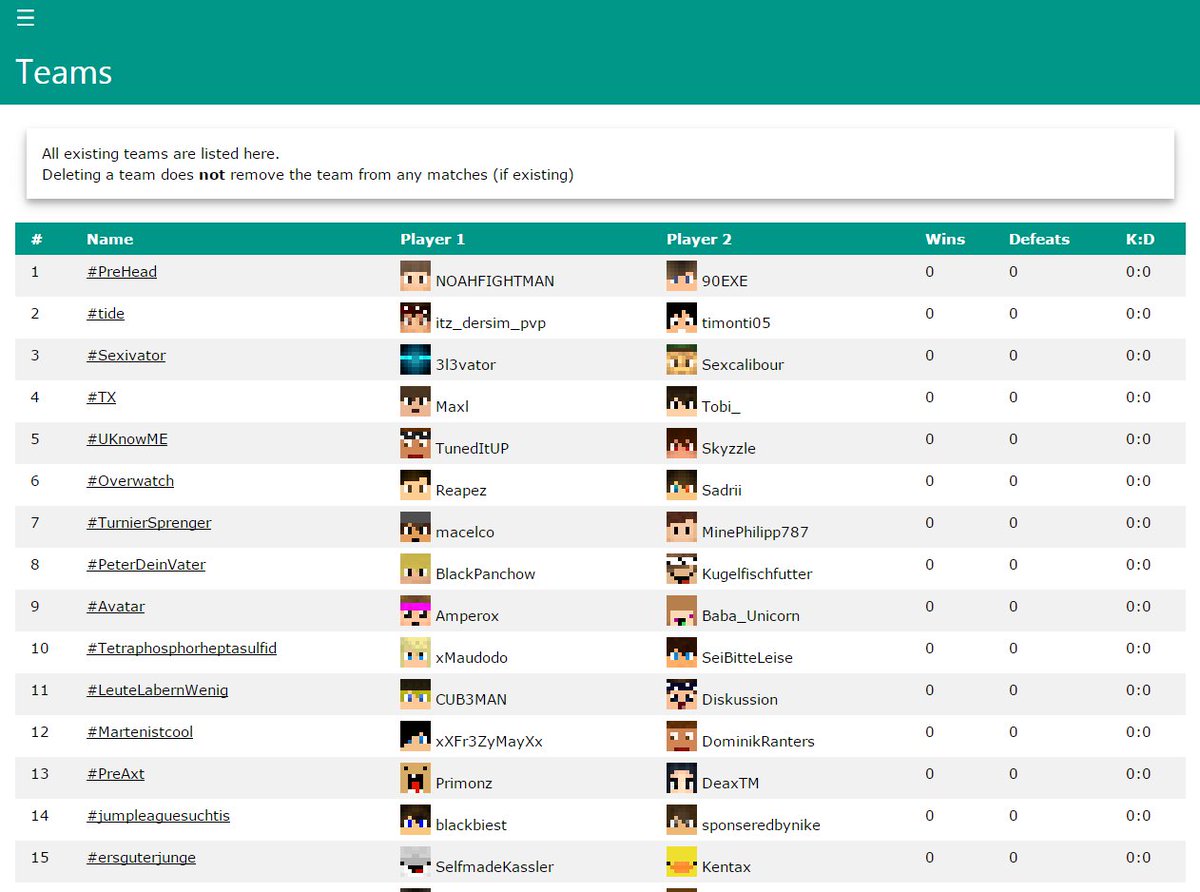Click the 3l3vator avatar icon
The height and width of the screenshot is (892, 1200).
click(415, 360)
